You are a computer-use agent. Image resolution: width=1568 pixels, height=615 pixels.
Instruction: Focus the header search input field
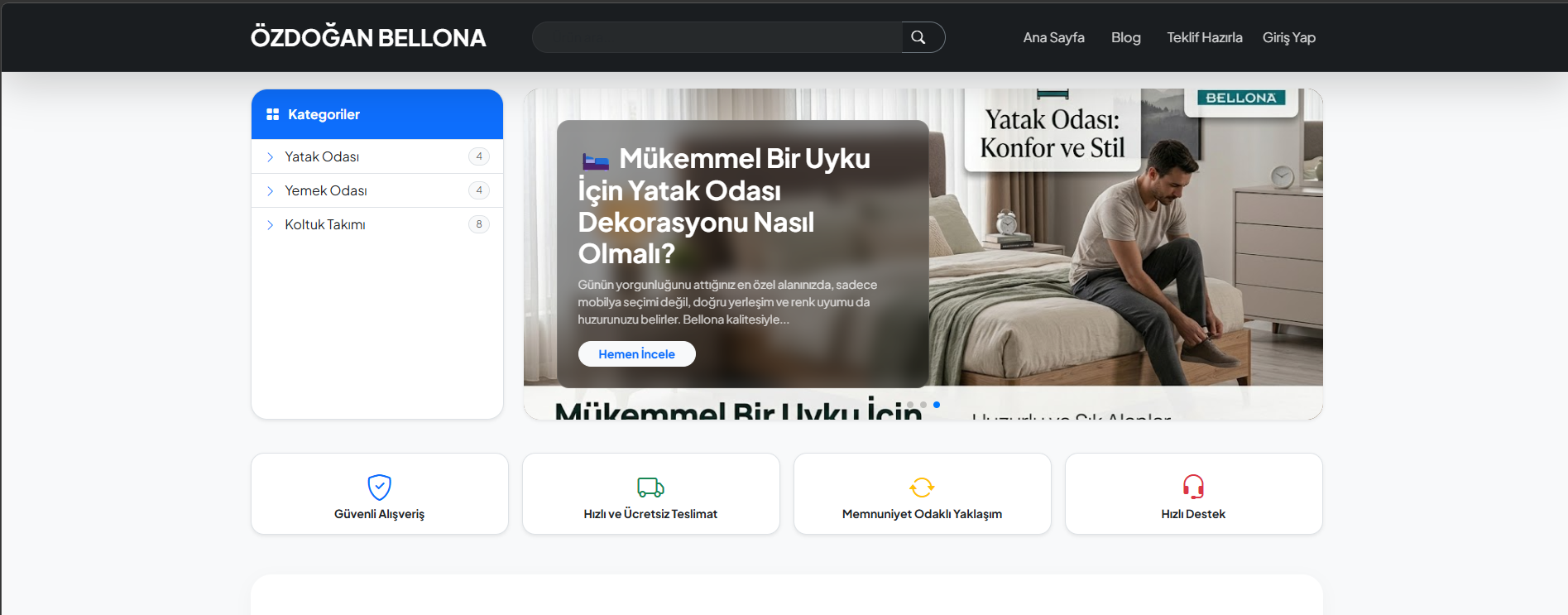pos(717,37)
